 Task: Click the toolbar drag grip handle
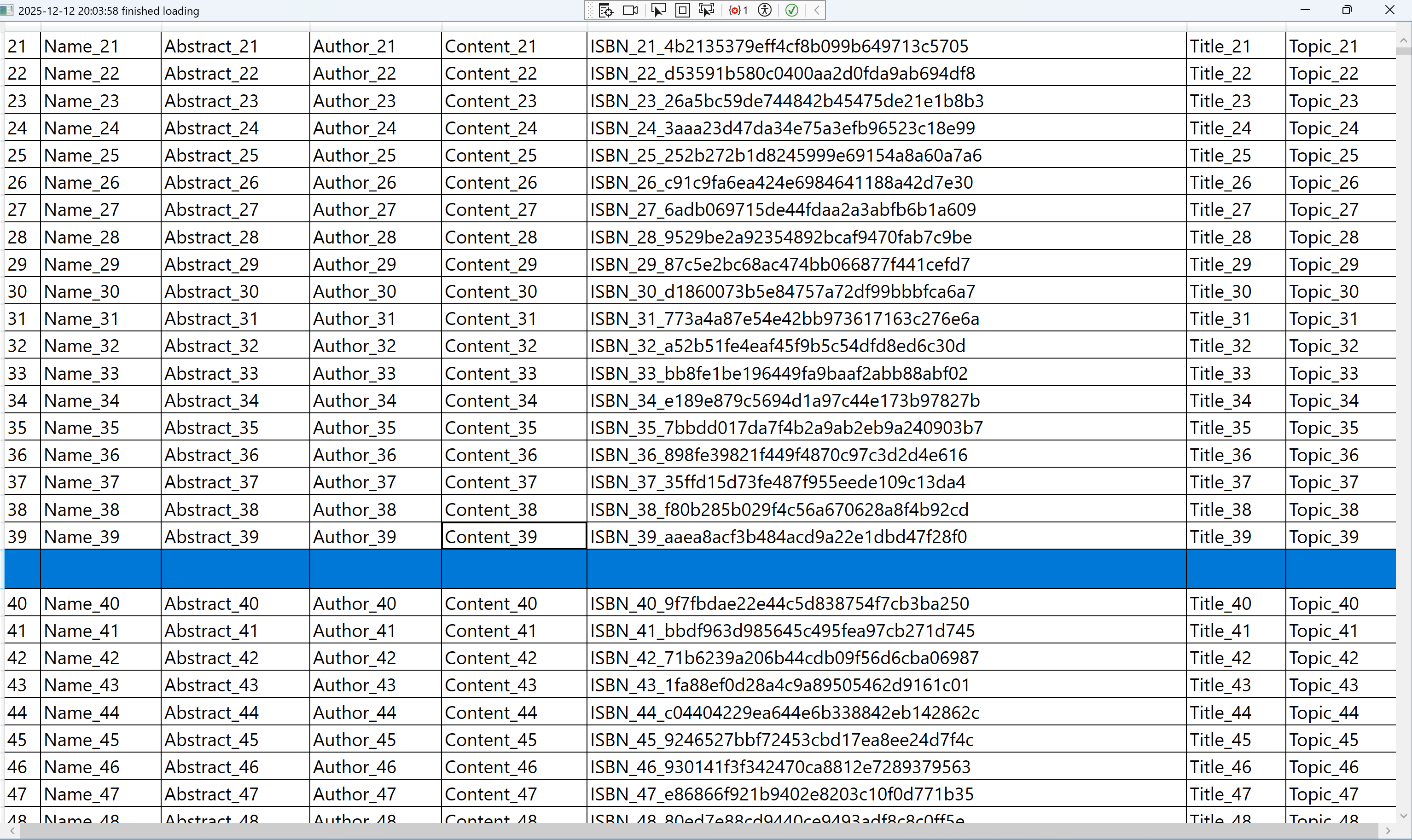coord(591,10)
